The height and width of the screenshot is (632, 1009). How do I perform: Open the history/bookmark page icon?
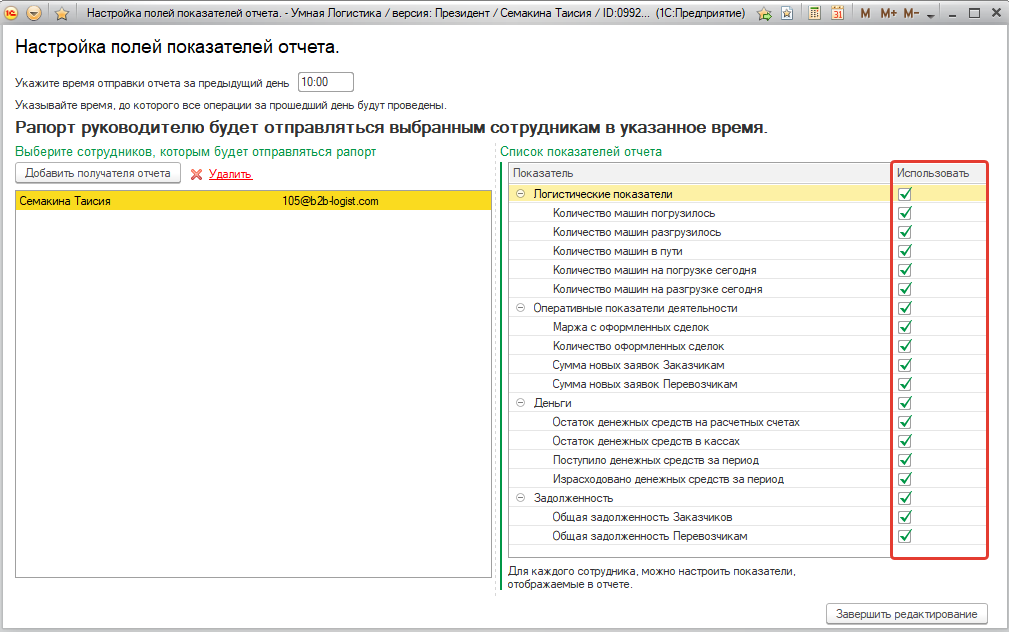tap(787, 14)
